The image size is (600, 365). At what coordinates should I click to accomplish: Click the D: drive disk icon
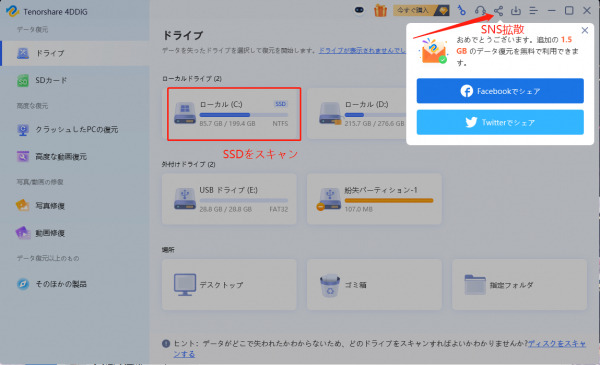tap(330, 113)
